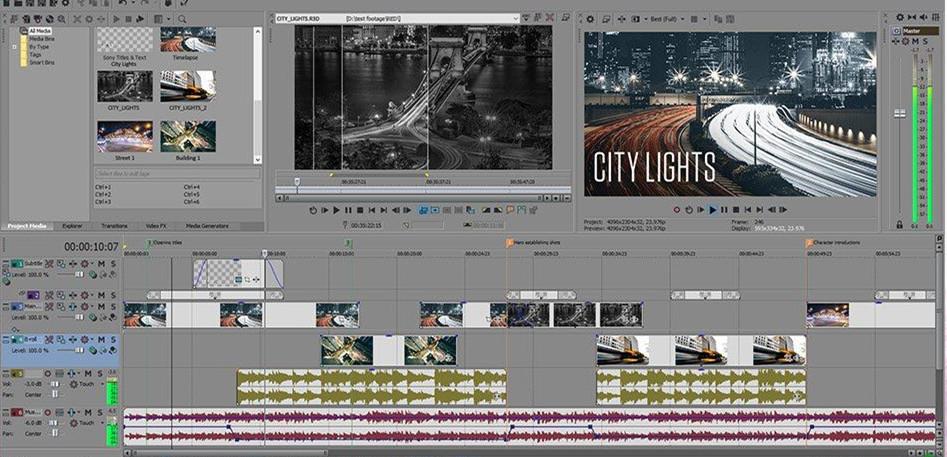Toggle external monitor icon in preview toolbar

(606, 19)
